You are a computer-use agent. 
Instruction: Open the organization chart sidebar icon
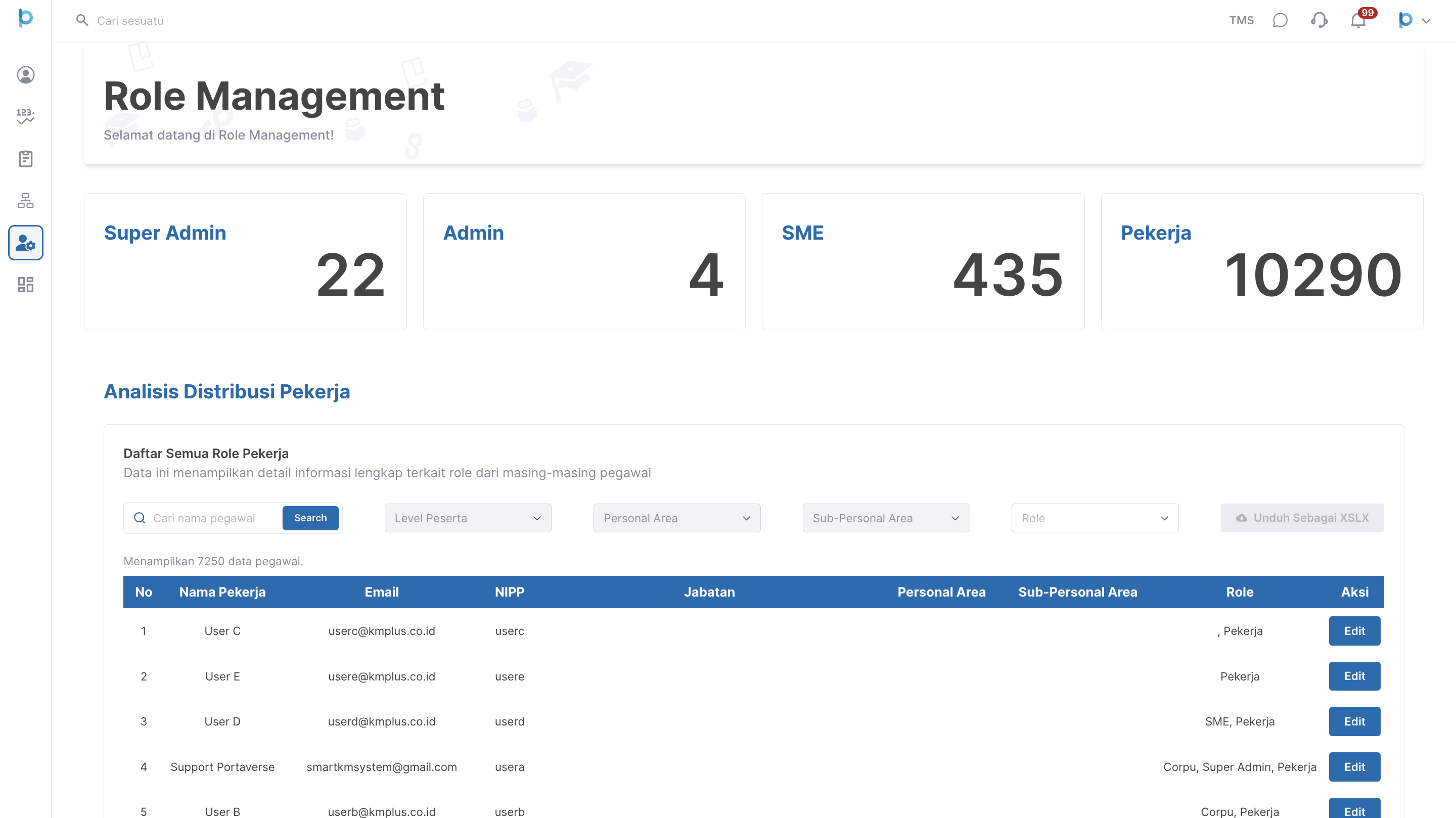click(25, 201)
